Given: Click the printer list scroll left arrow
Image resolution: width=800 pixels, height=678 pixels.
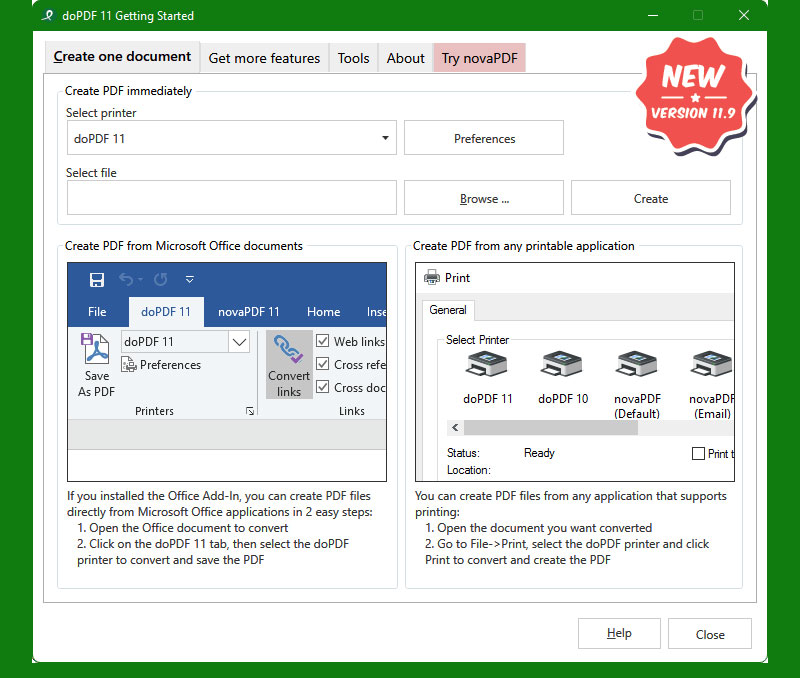Looking at the screenshot, I should coord(455,428).
